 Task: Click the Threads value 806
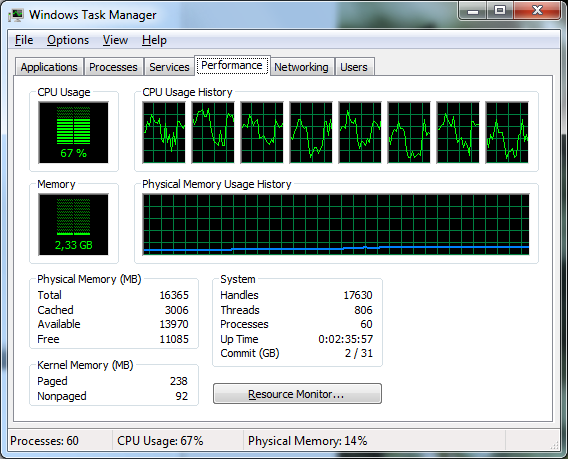(363, 310)
